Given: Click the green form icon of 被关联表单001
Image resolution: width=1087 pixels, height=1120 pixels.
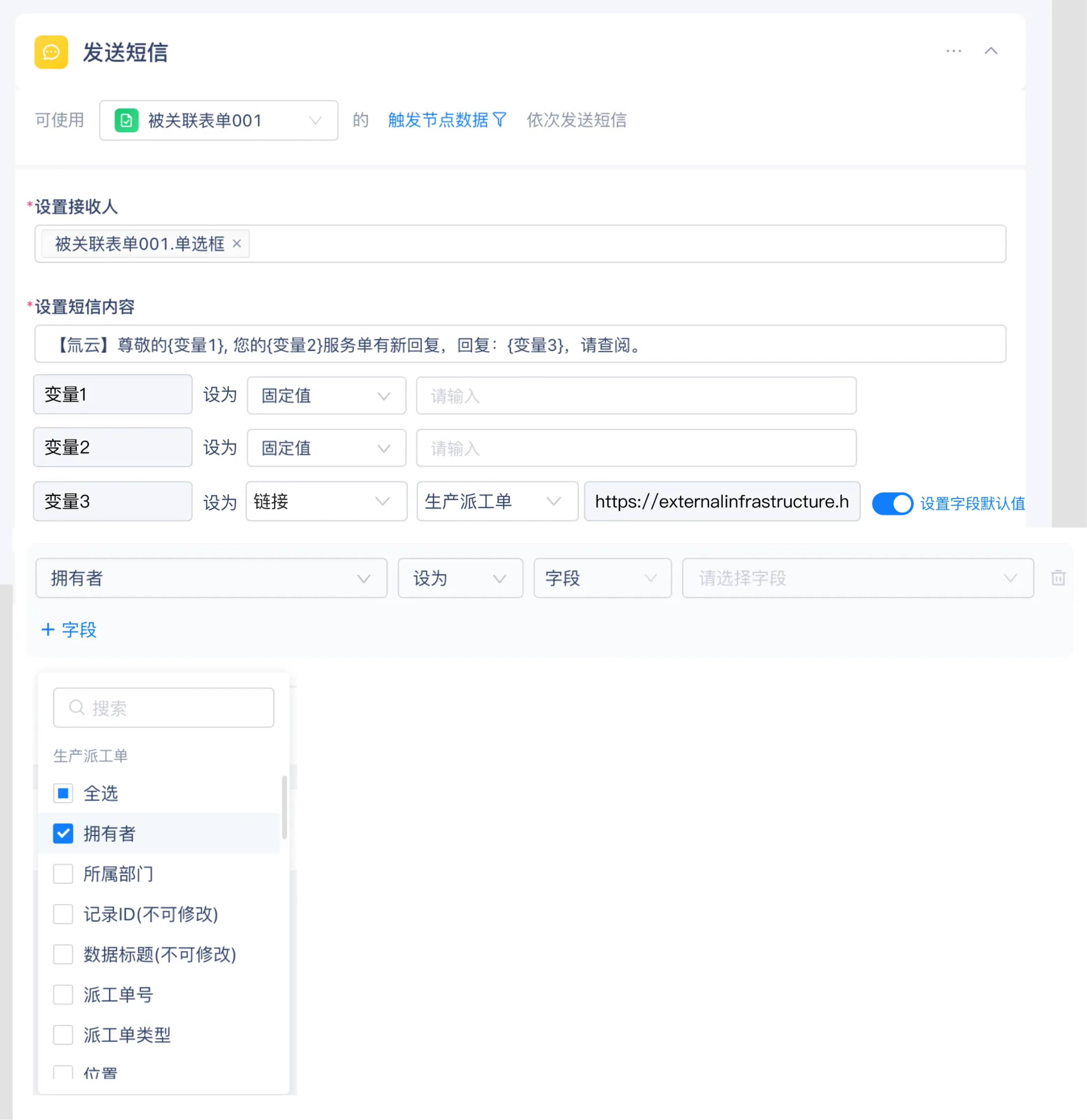Looking at the screenshot, I should click(x=126, y=121).
